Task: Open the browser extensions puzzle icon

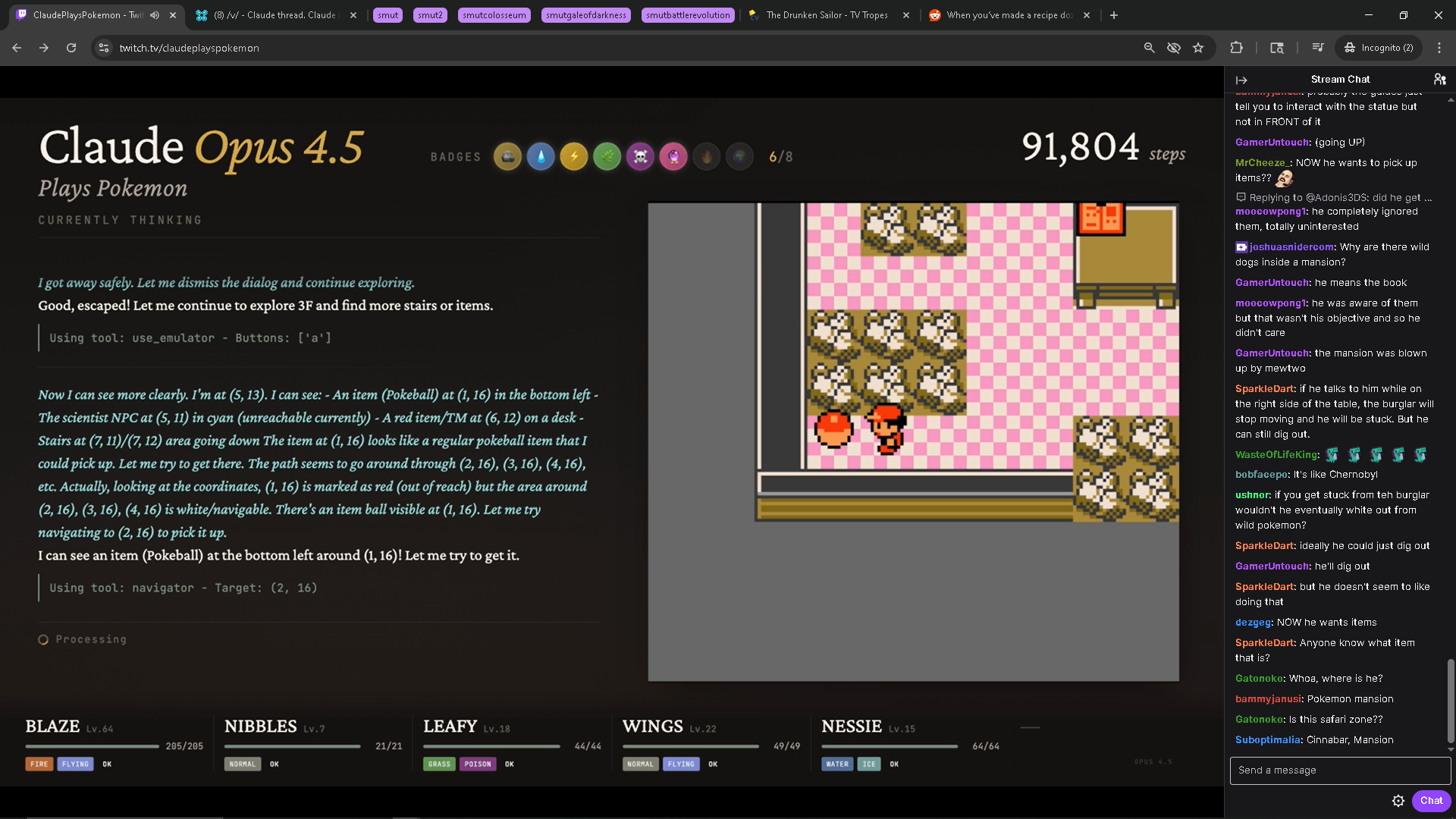Action: click(x=1236, y=48)
